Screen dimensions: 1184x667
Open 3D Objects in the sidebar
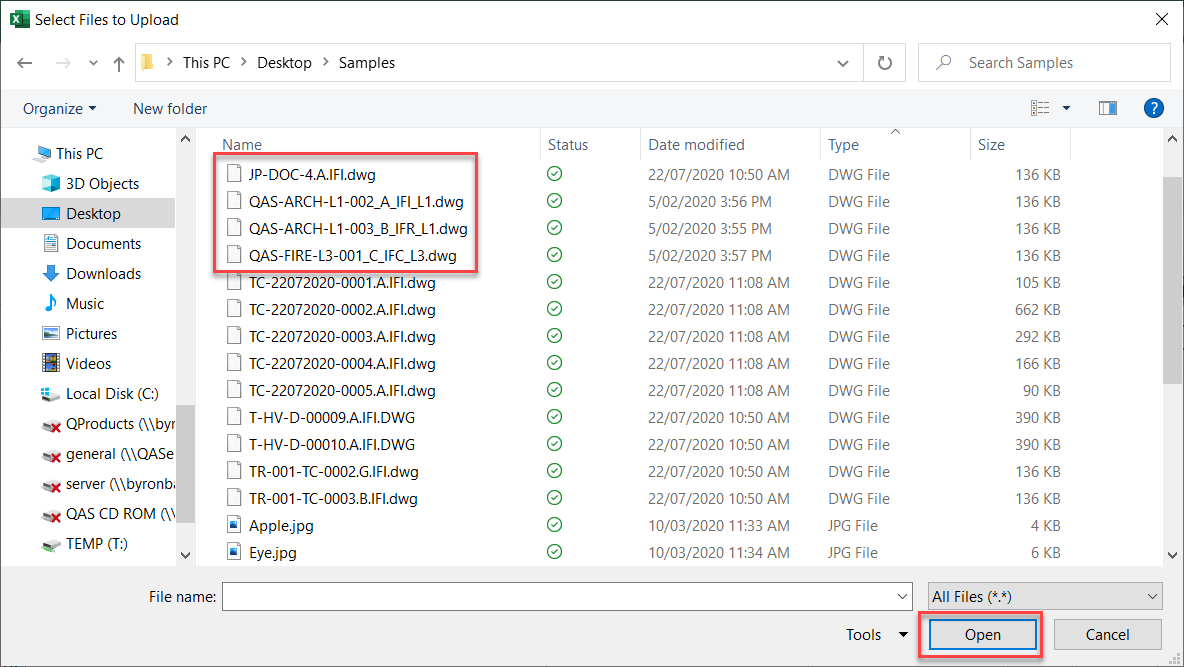91,184
